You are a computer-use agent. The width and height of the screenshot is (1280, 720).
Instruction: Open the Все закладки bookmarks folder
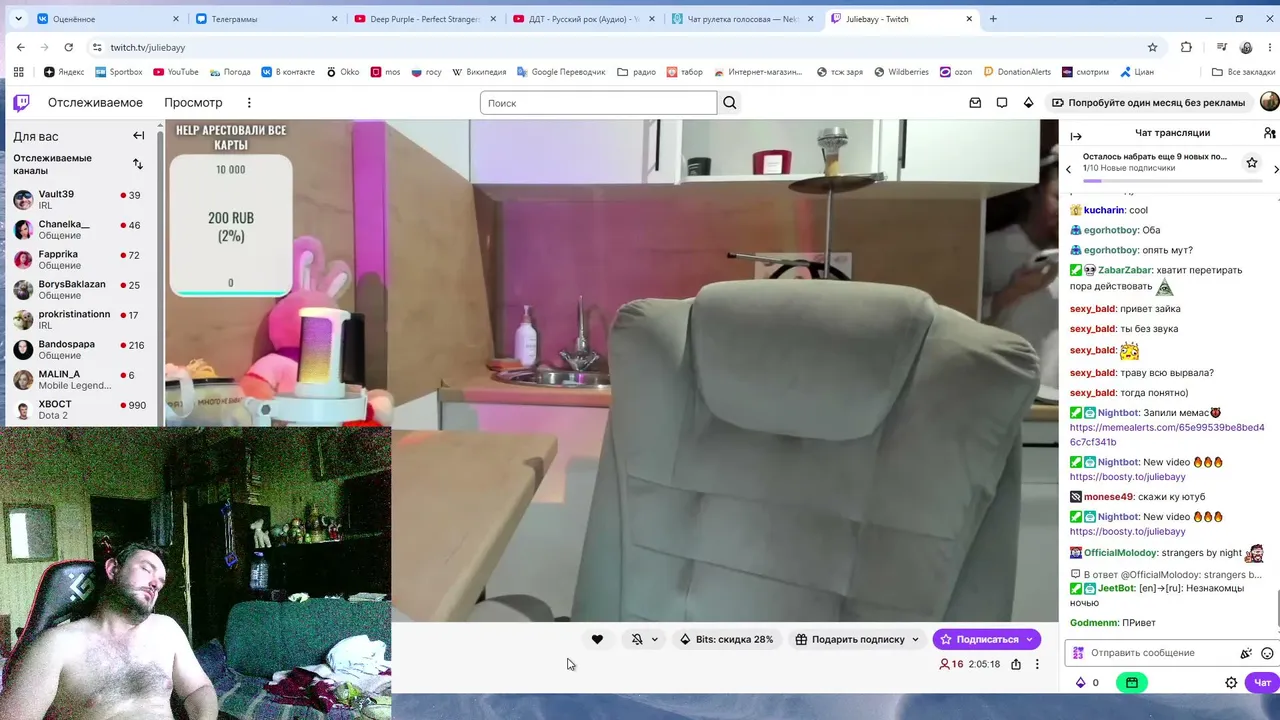pos(1243,72)
